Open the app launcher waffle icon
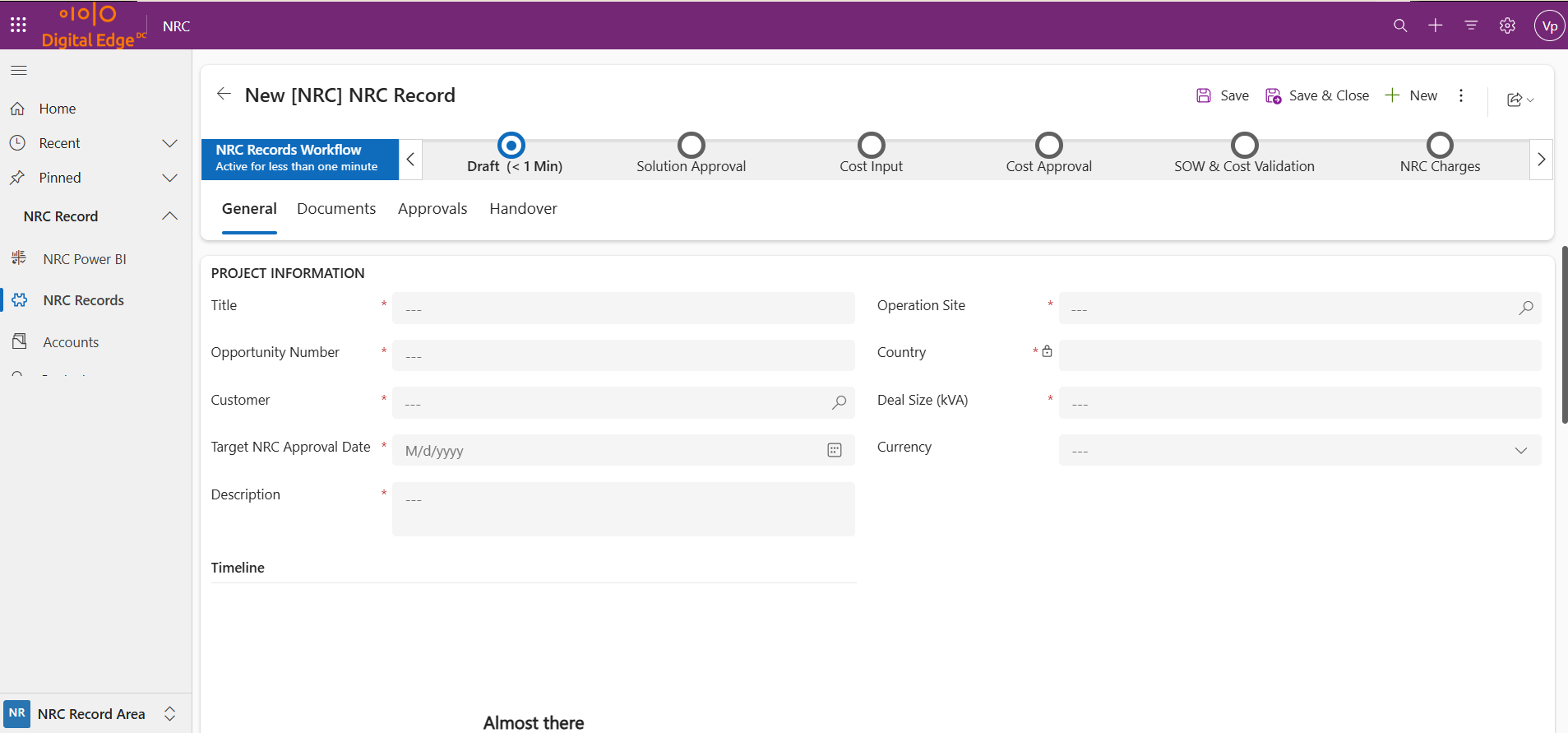Screen dimensions: 1568x733 coord(18,26)
